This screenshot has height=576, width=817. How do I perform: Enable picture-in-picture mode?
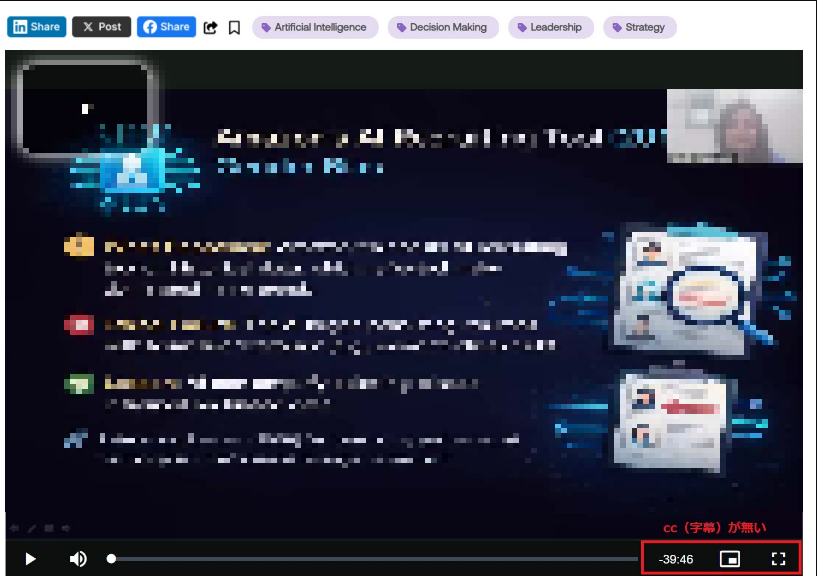[x=730, y=559]
